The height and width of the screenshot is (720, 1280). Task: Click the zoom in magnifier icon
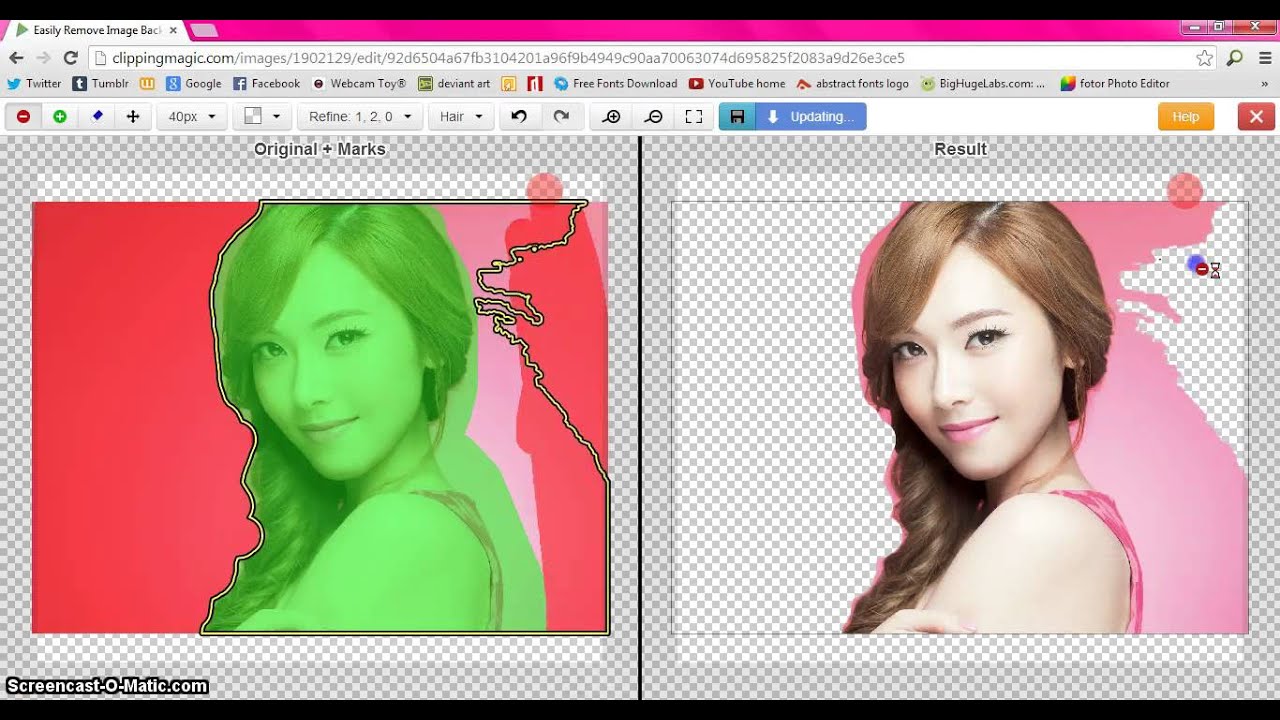pyautogui.click(x=612, y=117)
